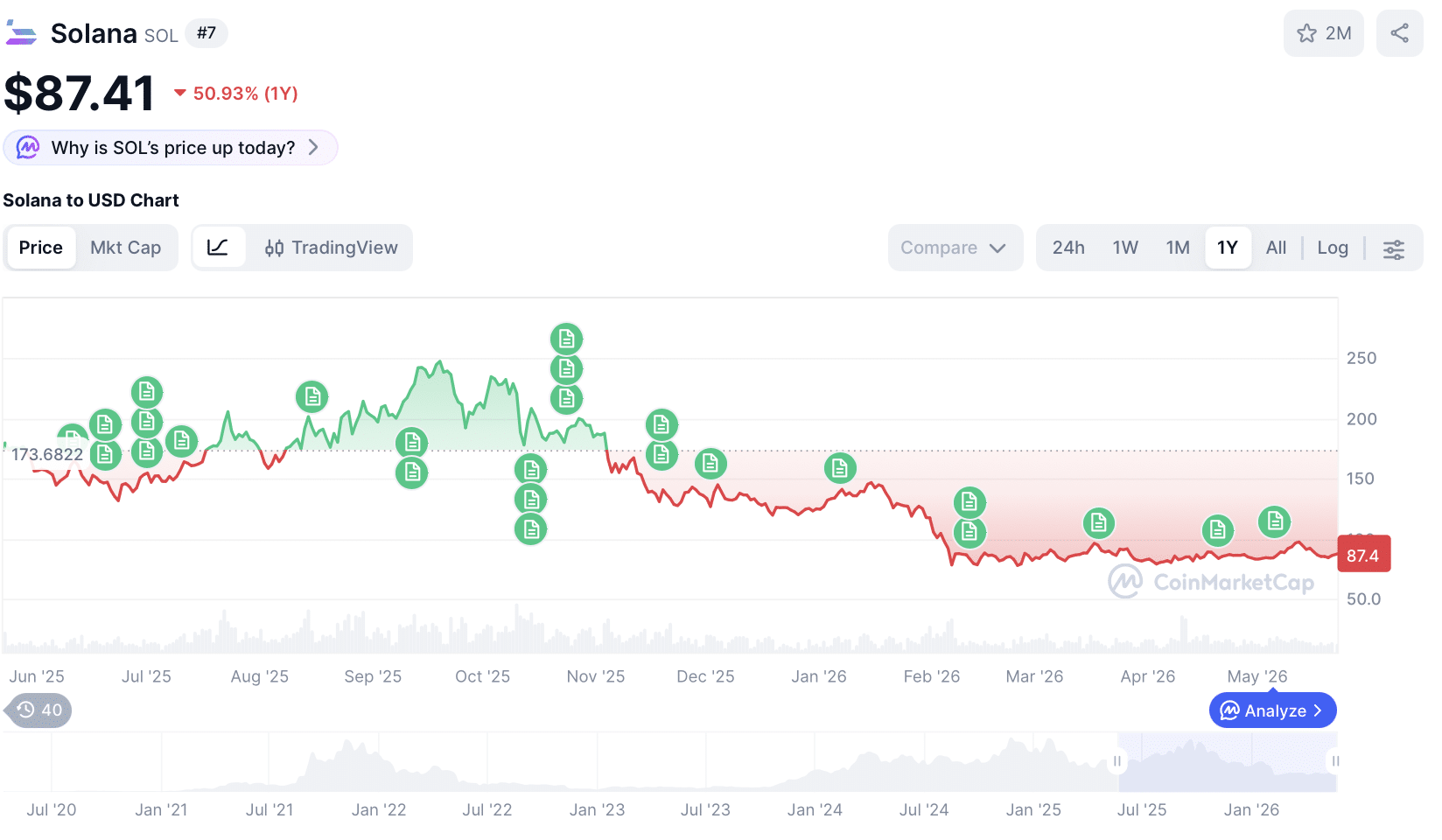
Task: Click the "Solana to USD Chart" heading
Action: coord(91,200)
